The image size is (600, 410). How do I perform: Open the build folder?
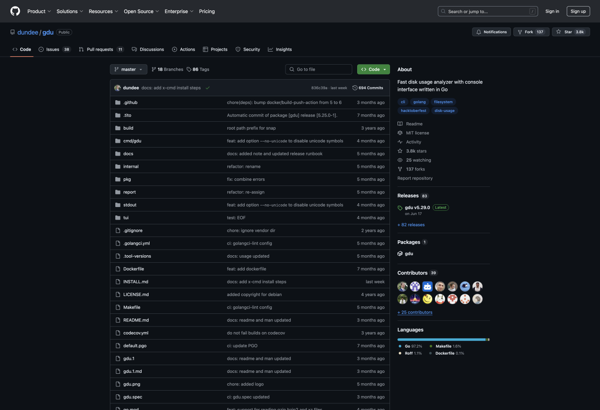coord(128,128)
